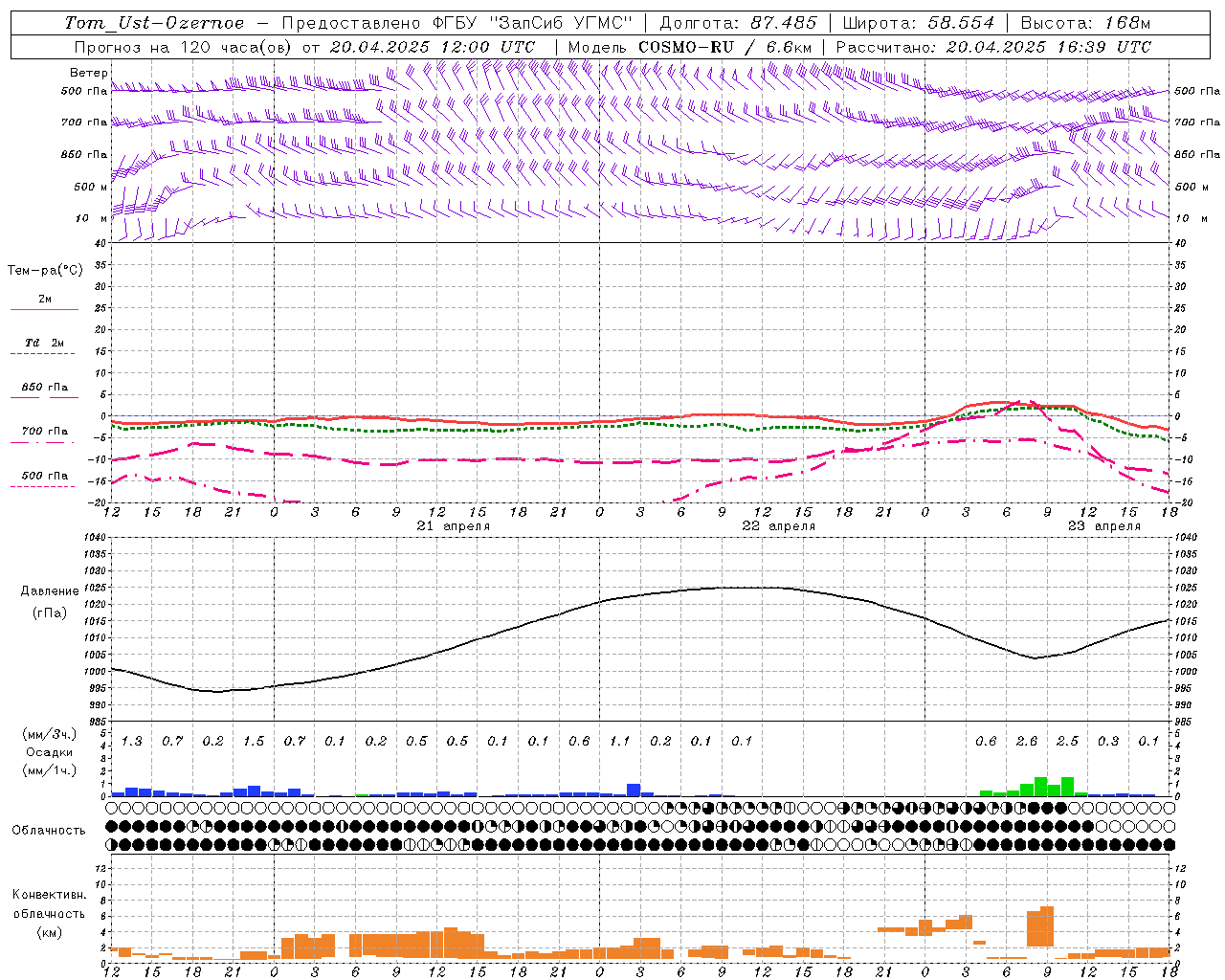Click the precipitation value 2.6
This screenshot has height=980, width=1225.
click(x=1027, y=742)
